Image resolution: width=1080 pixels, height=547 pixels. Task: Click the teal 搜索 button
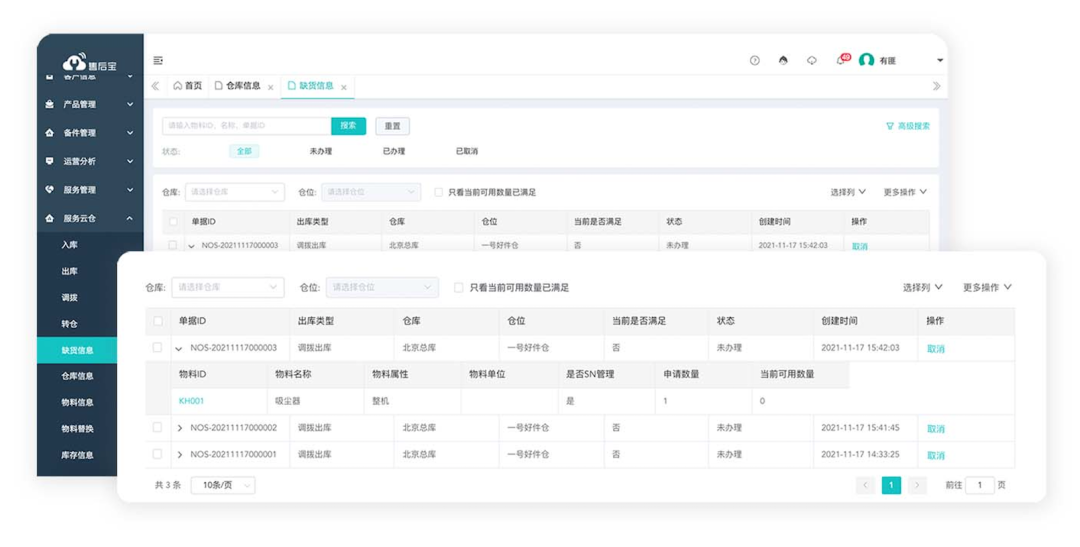348,126
